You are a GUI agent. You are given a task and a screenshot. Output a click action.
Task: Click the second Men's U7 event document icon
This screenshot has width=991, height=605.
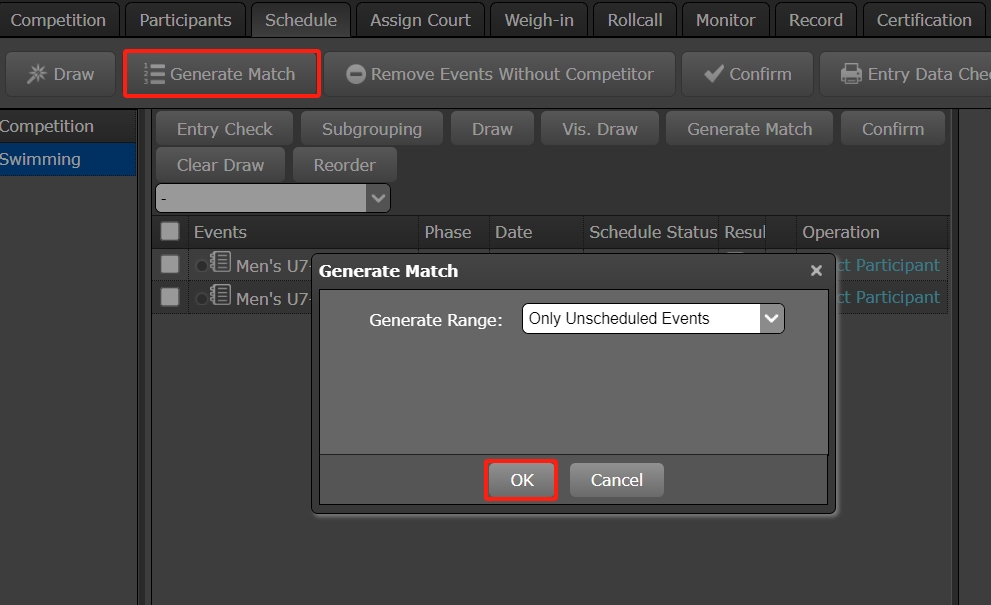click(x=221, y=296)
